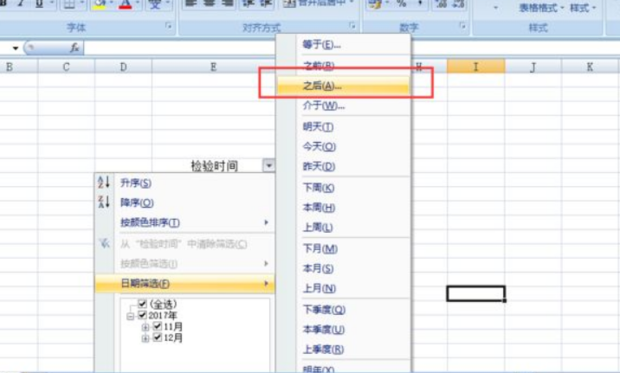
Task: Select highlighted column I header
Action: [476, 66]
